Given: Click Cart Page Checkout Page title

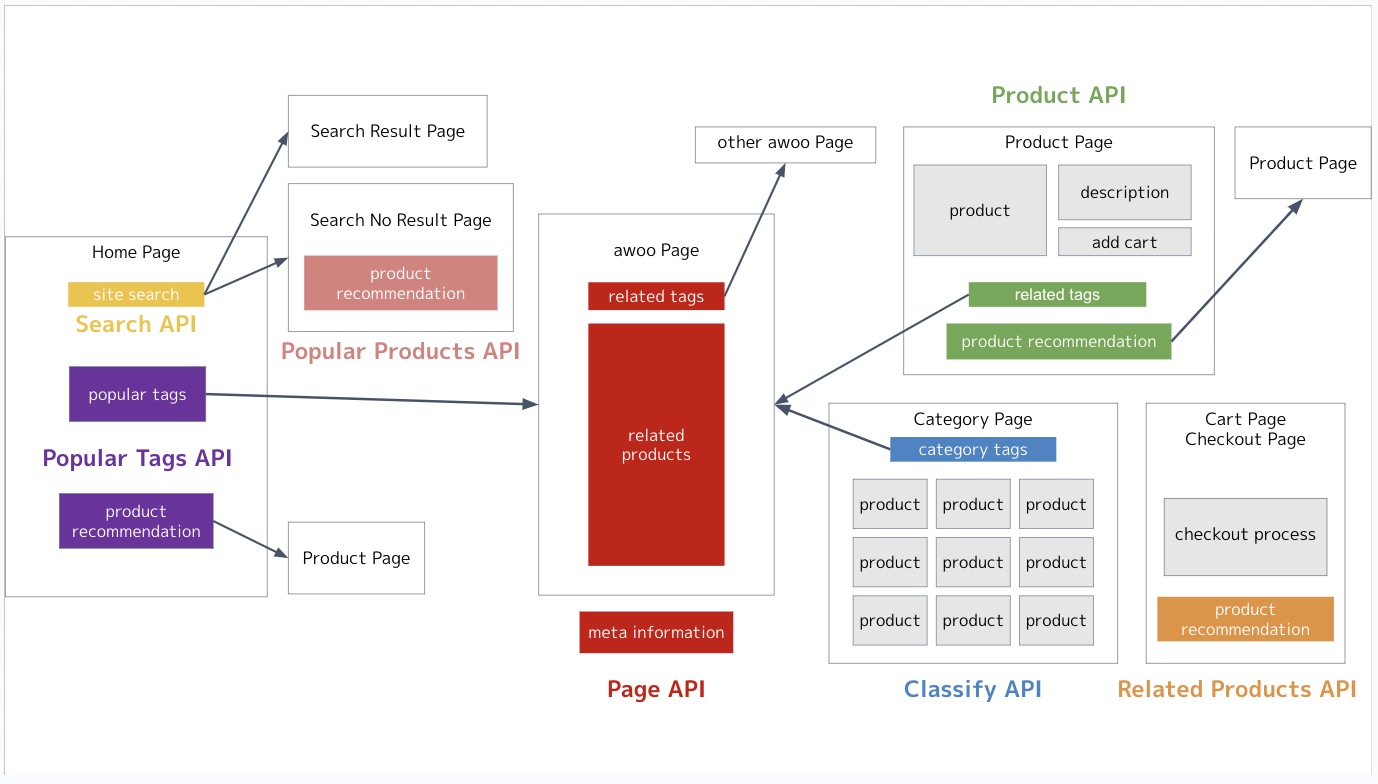Looking at the screenshot, I should pyautogui.click(x=1245, y=429).
